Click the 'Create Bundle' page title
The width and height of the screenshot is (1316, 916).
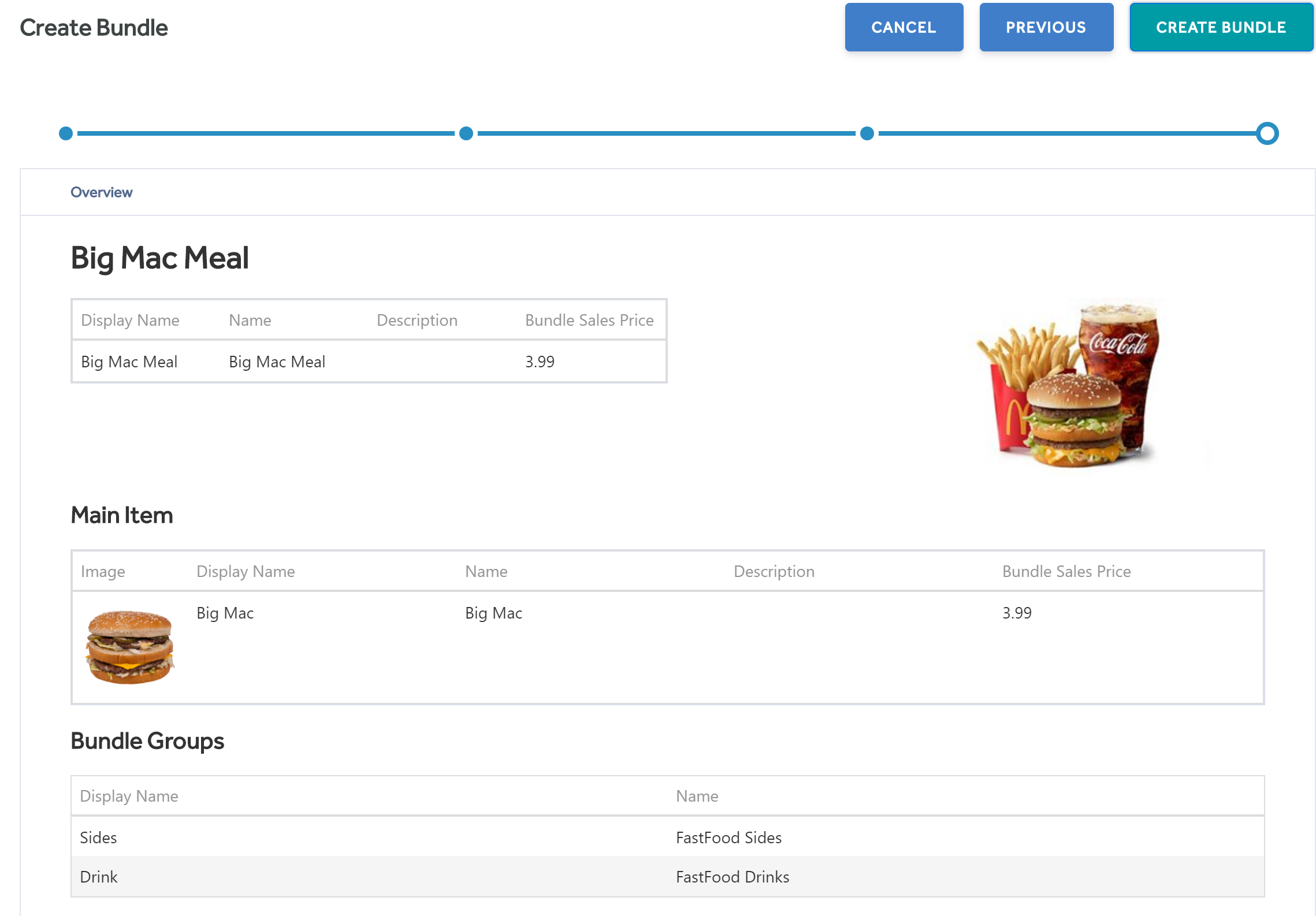point(94,27)
